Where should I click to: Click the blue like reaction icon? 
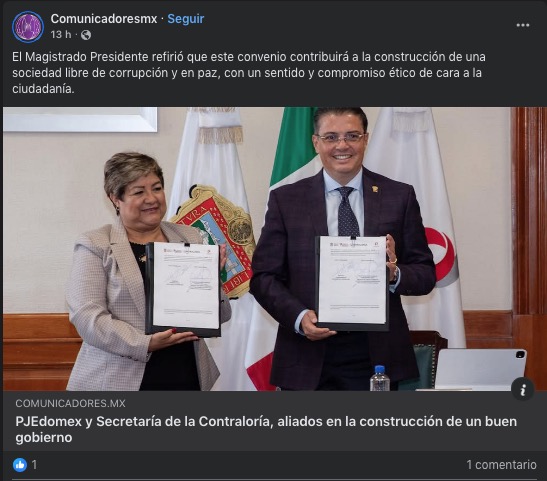click(20, 465)
